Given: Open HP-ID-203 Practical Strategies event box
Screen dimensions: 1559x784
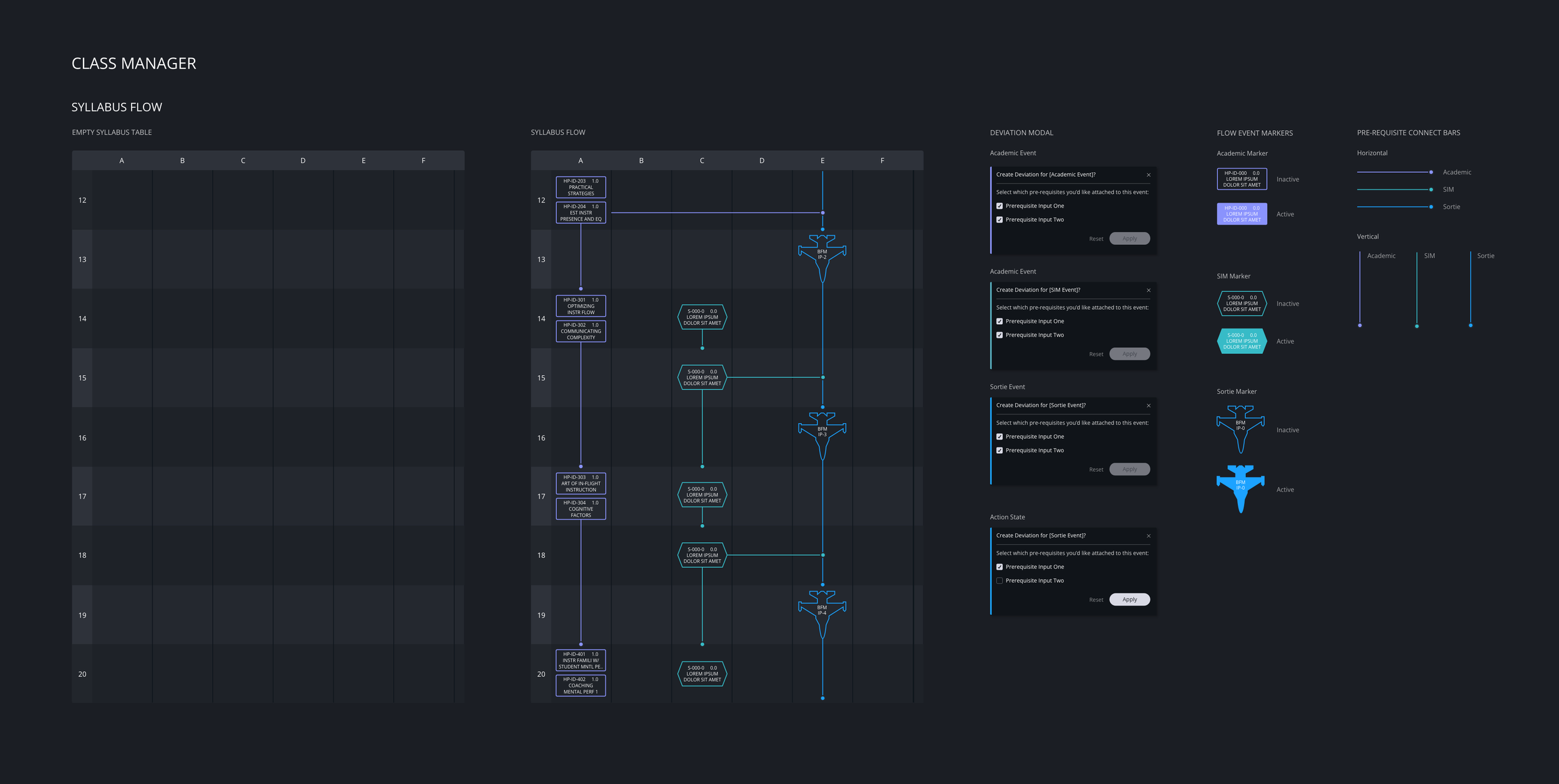Looking at the screenshot, I should click(581, 187).
